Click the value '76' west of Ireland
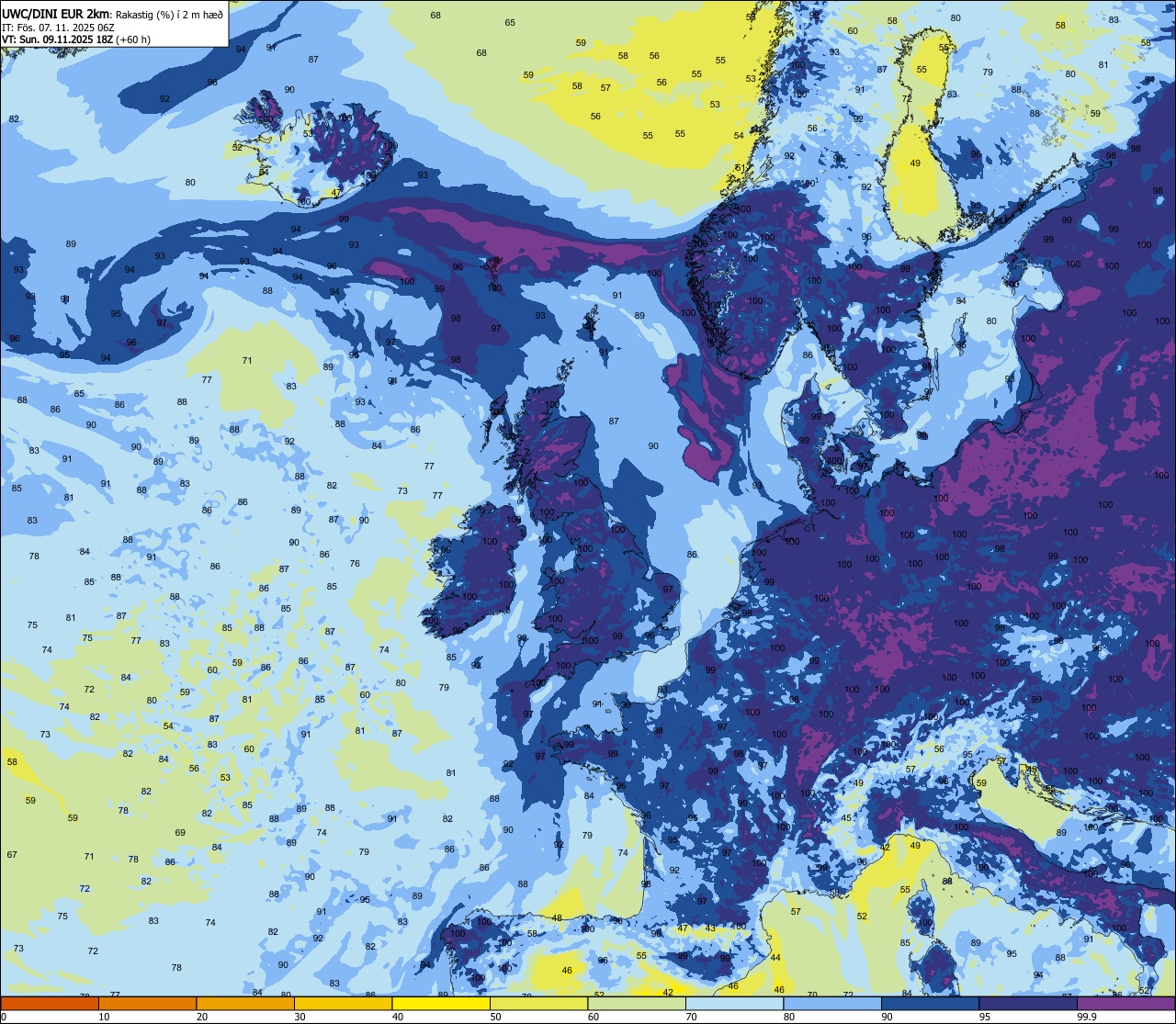 (x=355, y=563)
